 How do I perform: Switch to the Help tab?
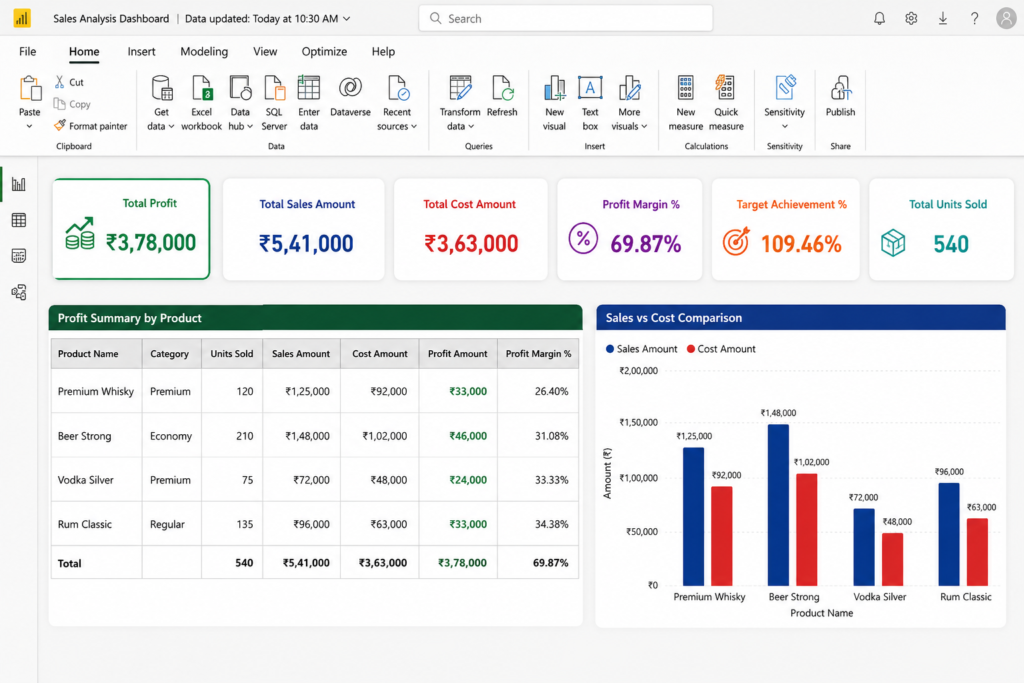pyautogui.click(x=383, y=52)
